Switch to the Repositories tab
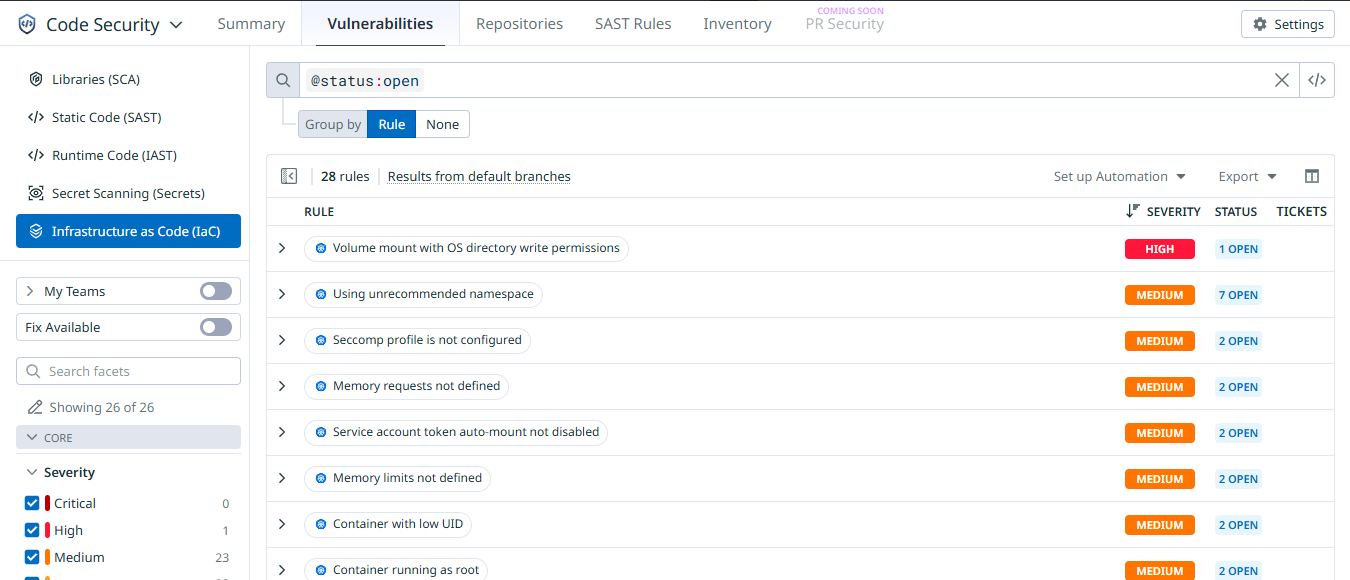The height and width of the screenshot is (580, 1350). pos(519,24)
